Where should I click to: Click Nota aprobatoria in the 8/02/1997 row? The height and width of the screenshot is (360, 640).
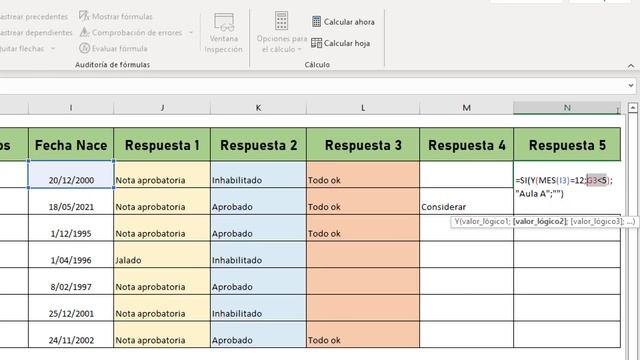click(162, 281)
